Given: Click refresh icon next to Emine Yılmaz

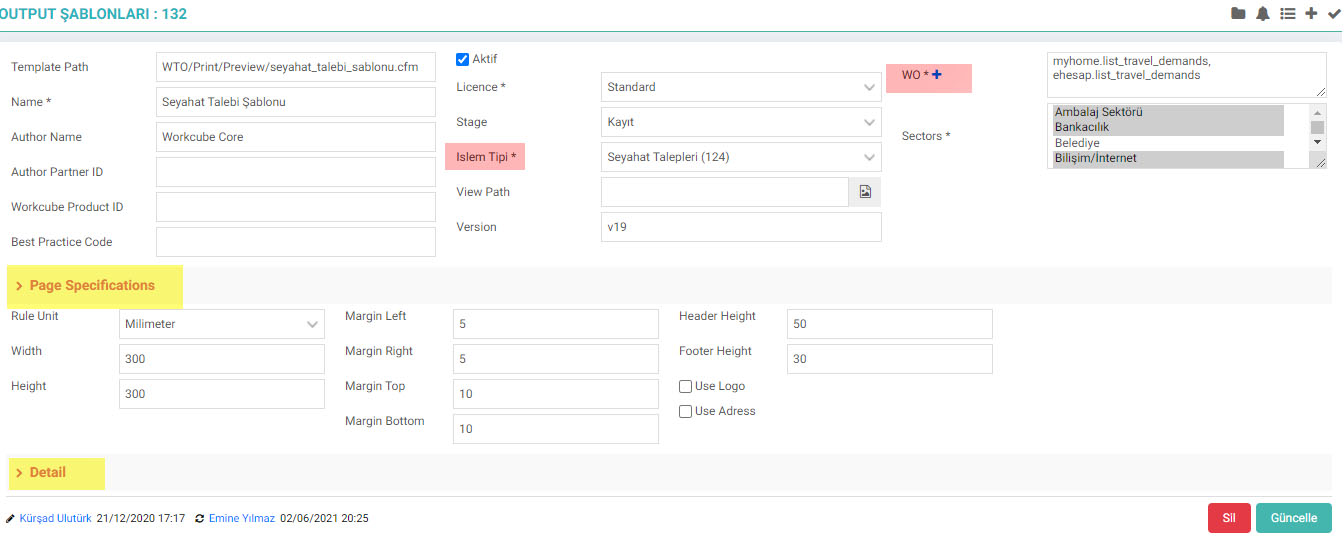Looking at the screenshot, I should pos(200,519).
